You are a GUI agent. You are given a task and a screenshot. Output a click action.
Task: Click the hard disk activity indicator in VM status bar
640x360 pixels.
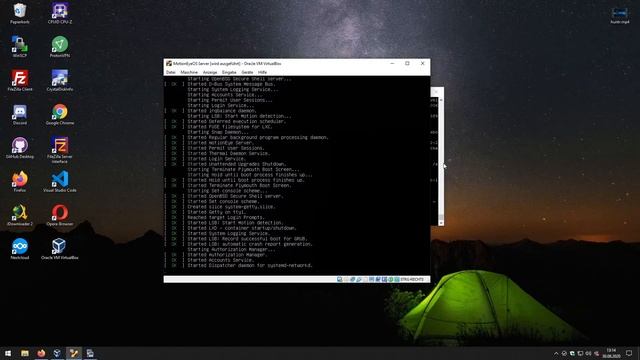pyautogui.click(x=339, y=279)
